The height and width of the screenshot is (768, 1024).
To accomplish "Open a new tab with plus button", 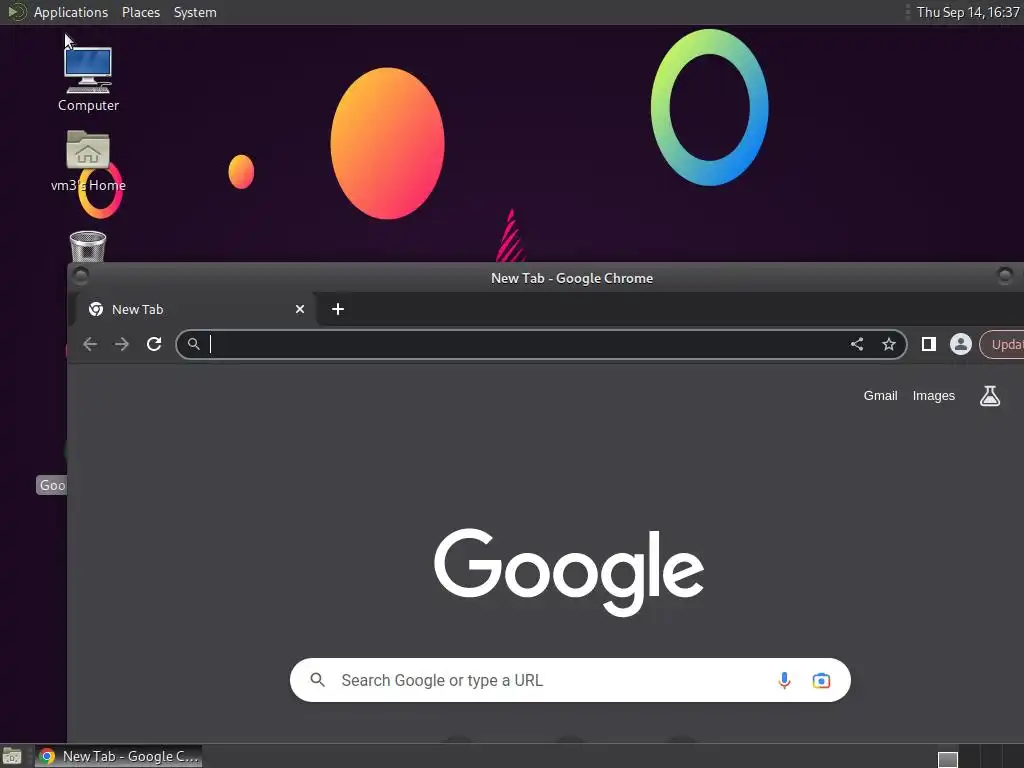I will pos(338,309).
